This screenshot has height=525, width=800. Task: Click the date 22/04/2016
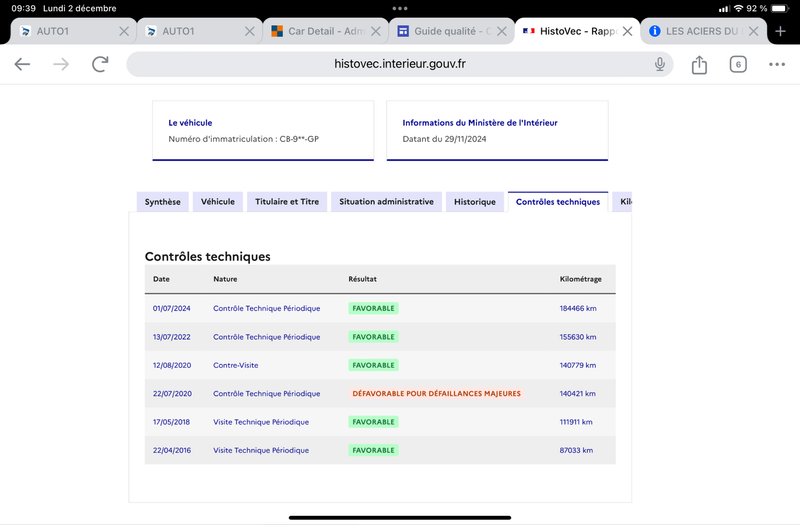(172, 450)
